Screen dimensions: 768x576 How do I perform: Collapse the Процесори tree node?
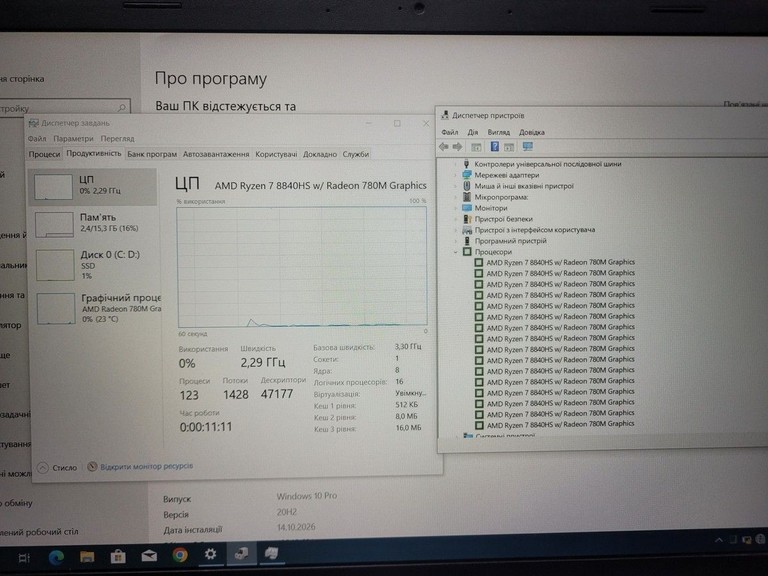click(x=455, y=252)
